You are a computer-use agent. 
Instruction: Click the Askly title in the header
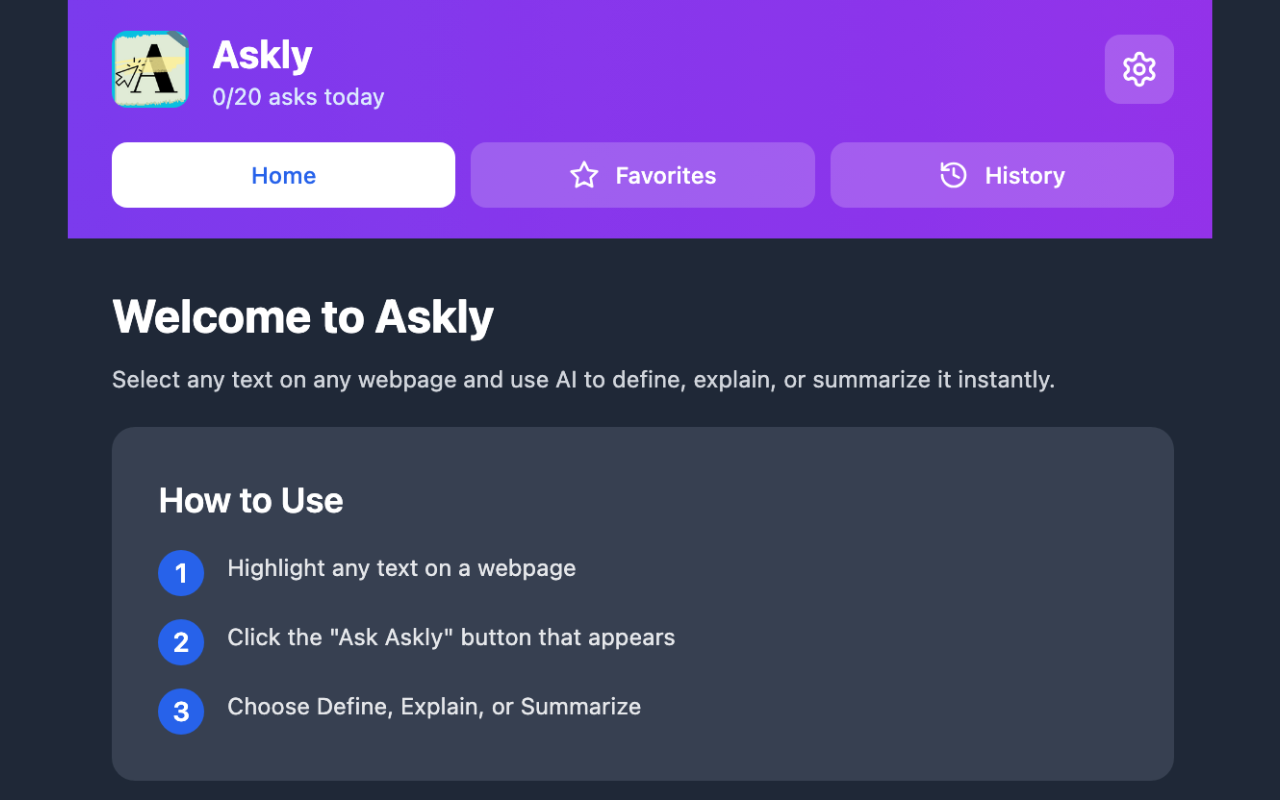pyautogui.click(x=262, y=54)
